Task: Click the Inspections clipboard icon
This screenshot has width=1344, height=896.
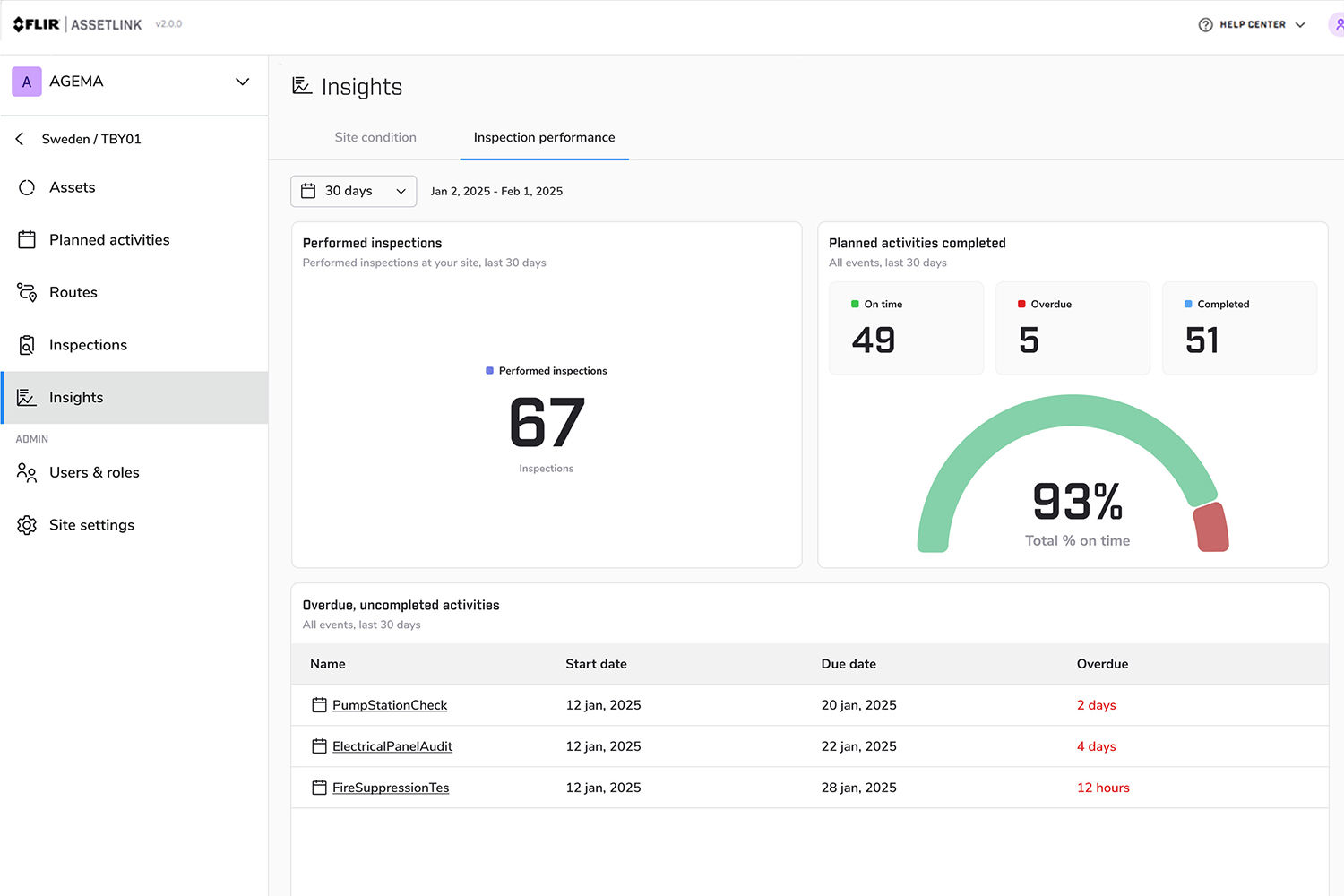Action: 27,345
